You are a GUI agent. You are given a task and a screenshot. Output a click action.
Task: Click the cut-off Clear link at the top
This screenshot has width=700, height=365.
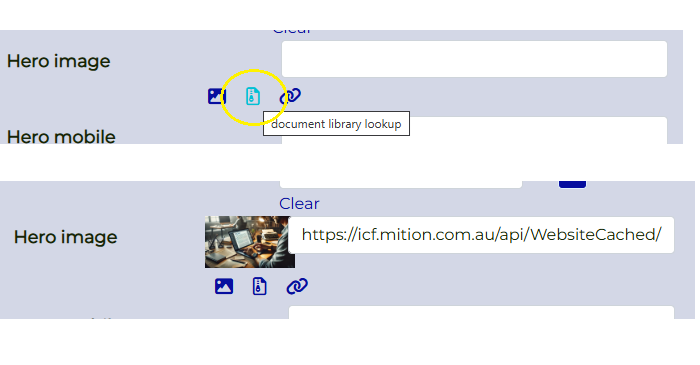292,32
